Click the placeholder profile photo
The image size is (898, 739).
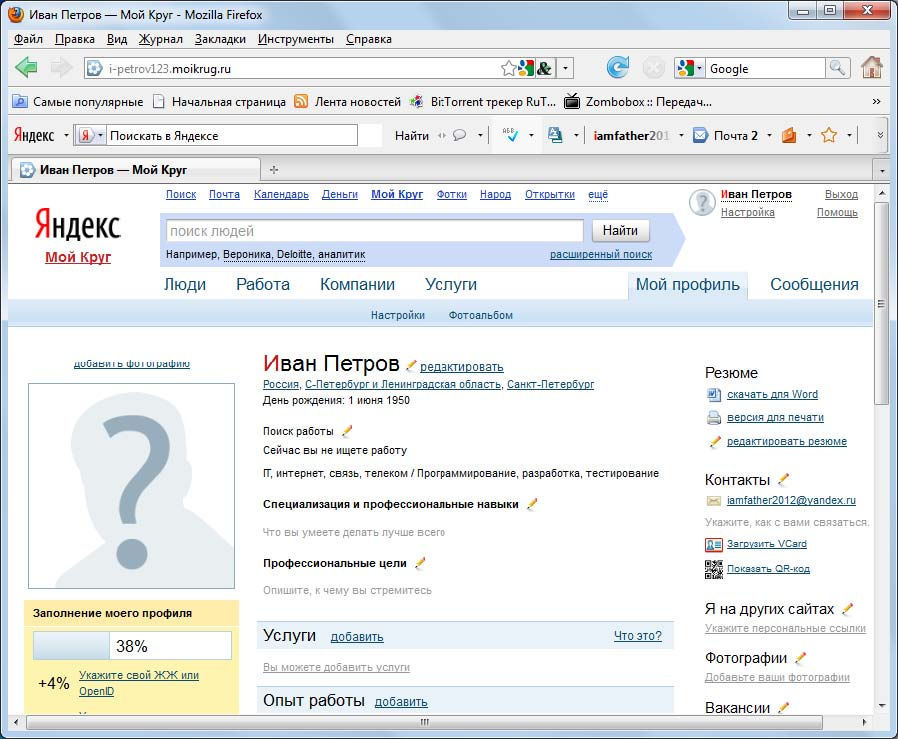pyautogui.click(x=131, y=485)
